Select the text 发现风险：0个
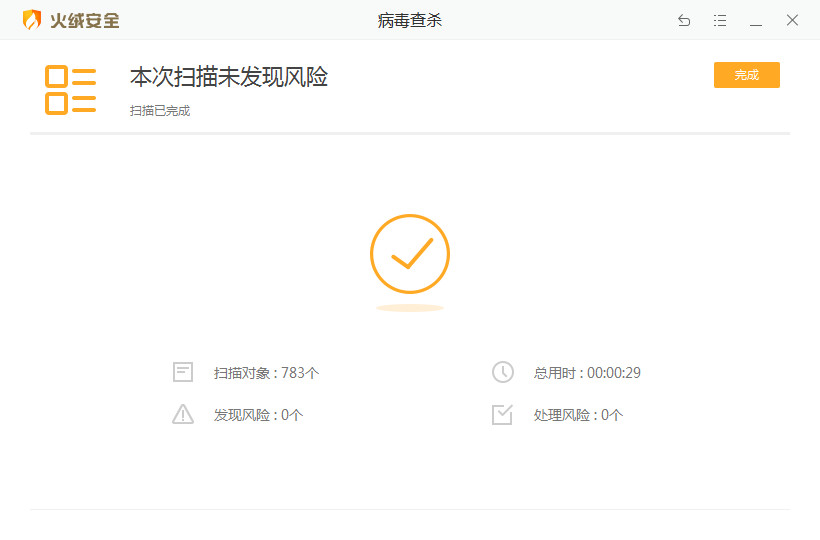820x540 pixels. 258,415
